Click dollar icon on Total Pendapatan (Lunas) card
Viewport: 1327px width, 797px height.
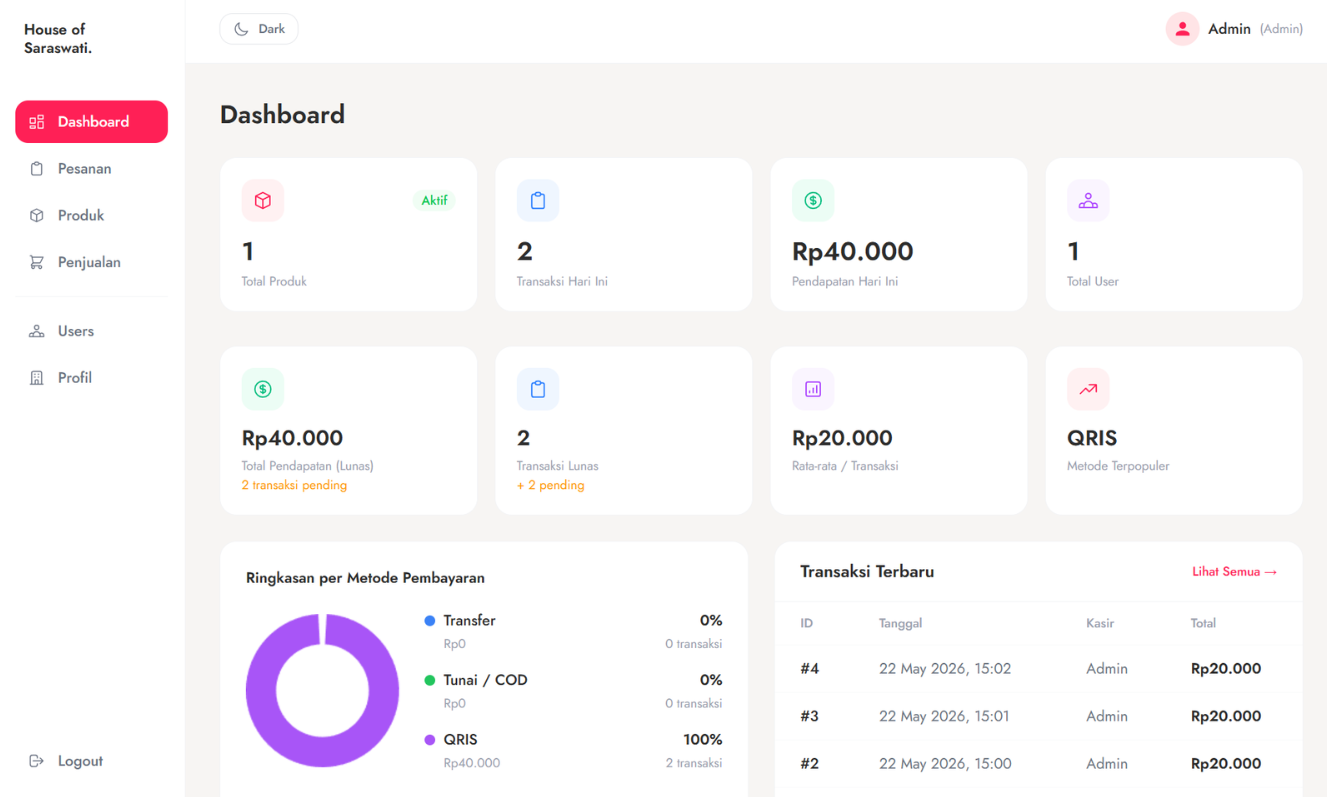point(263,389)
